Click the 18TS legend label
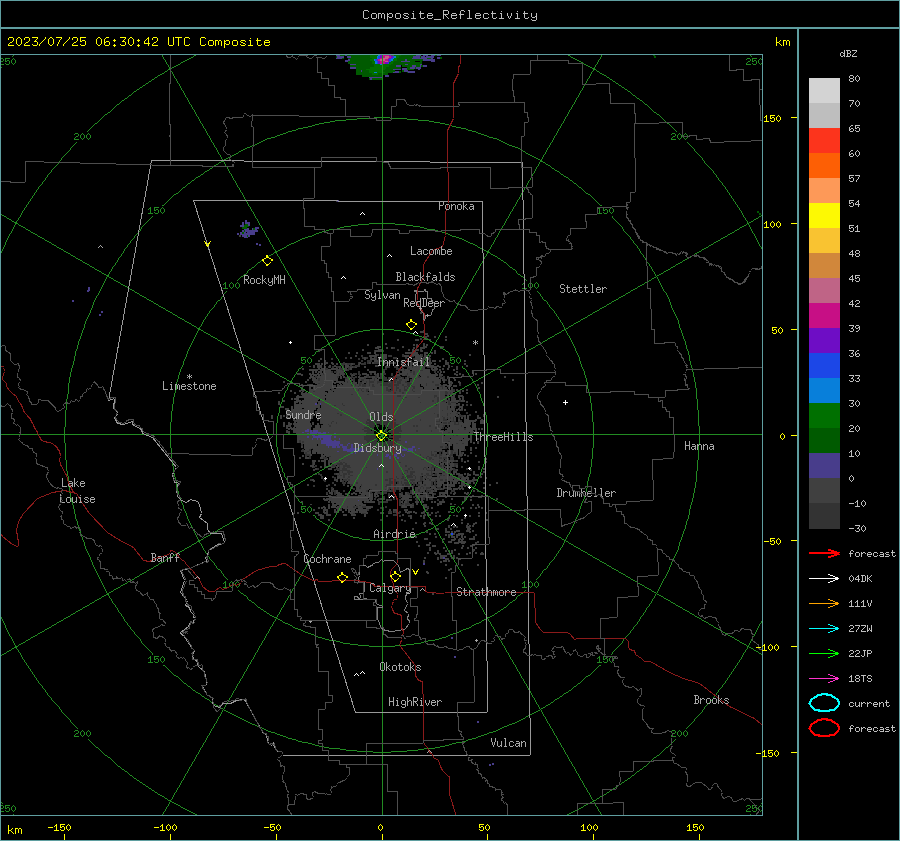 (x=860, y=679)
